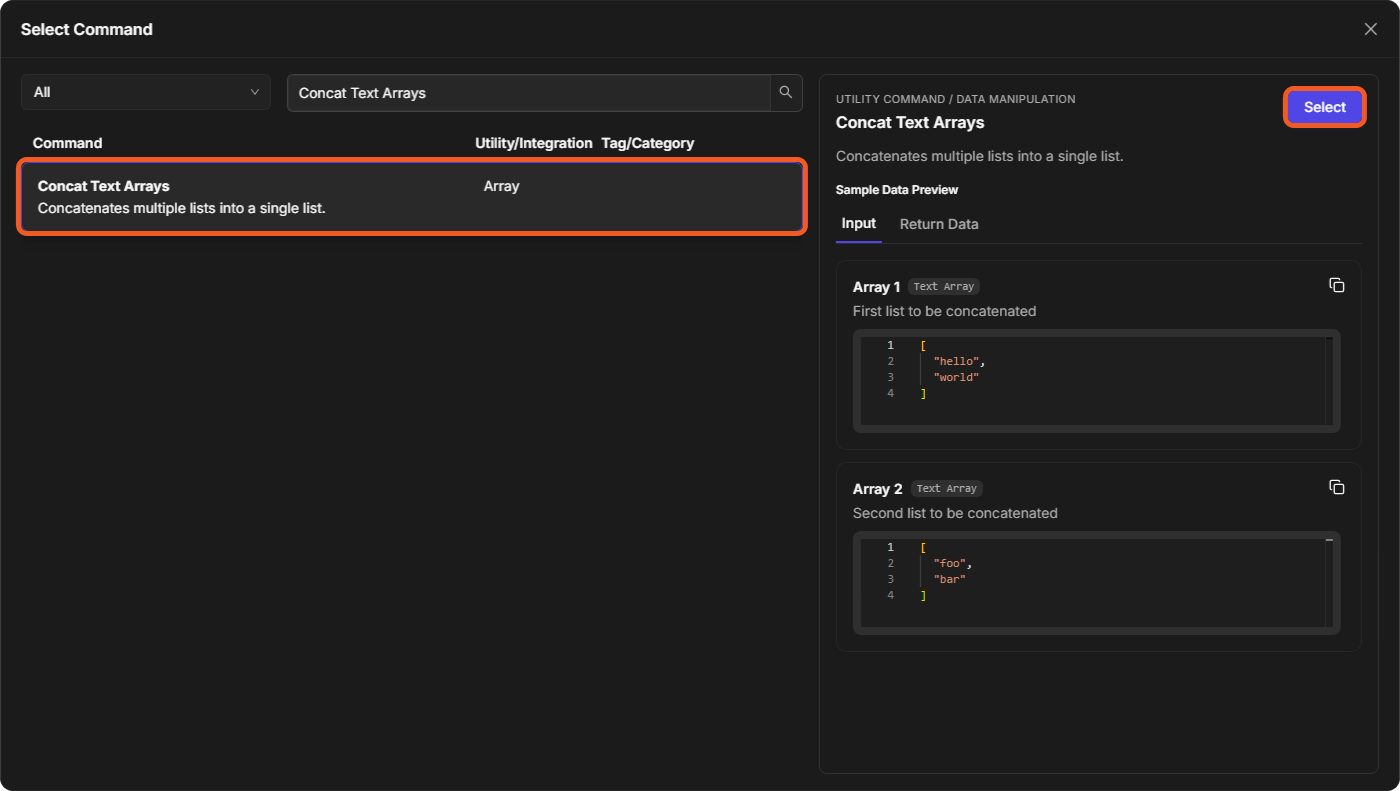Click the Array cell in the result row
The width and height of the screenshot is (1400, 791).
point(501,186)
